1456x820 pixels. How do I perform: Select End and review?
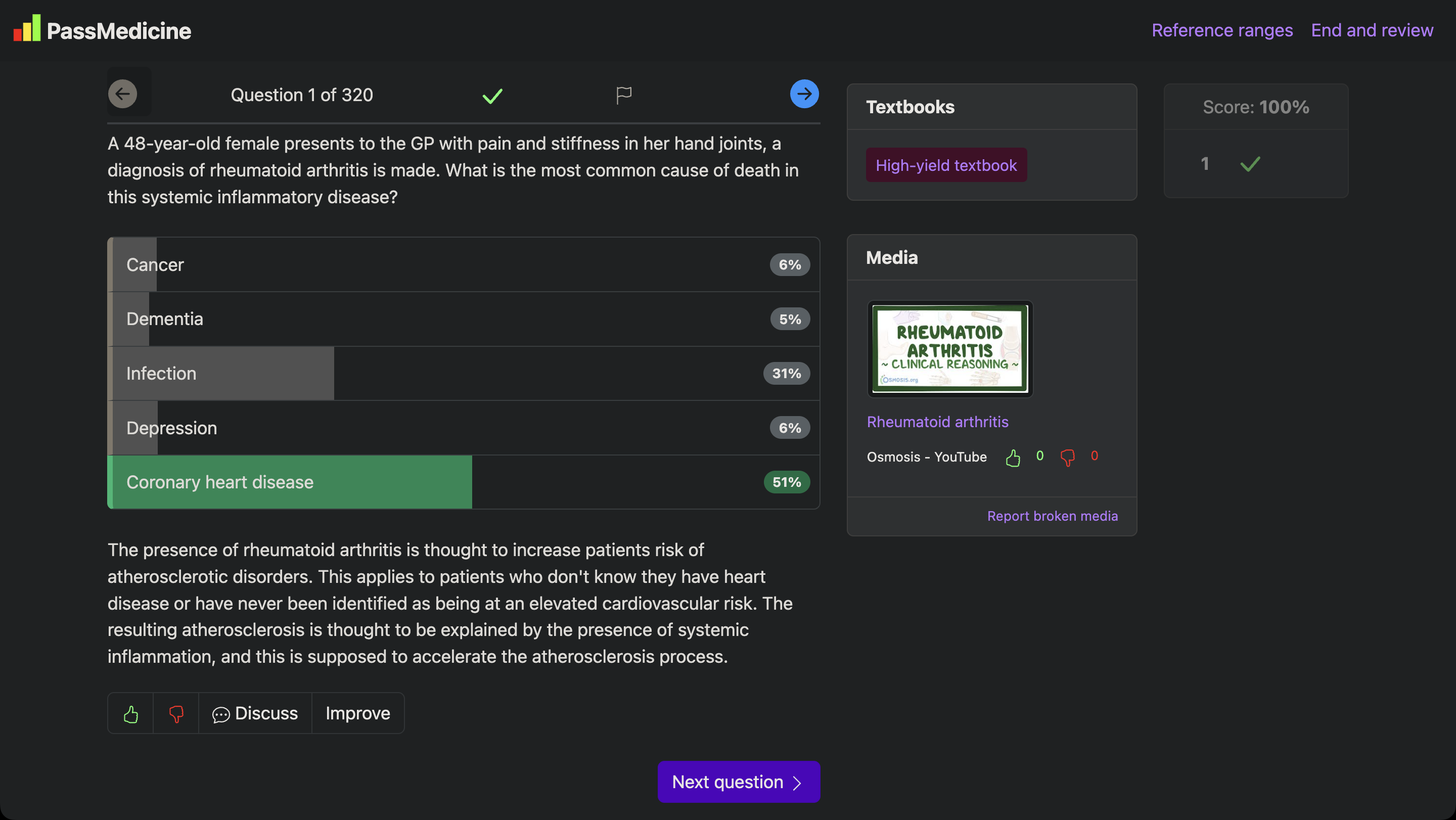1372,30
